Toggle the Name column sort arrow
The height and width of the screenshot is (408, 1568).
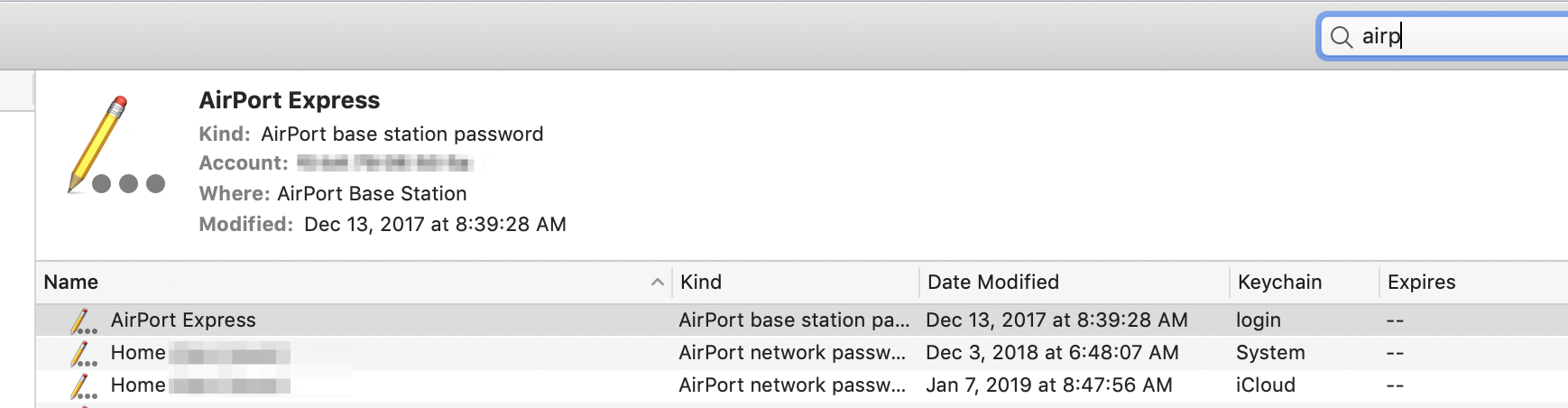point(658,283)
